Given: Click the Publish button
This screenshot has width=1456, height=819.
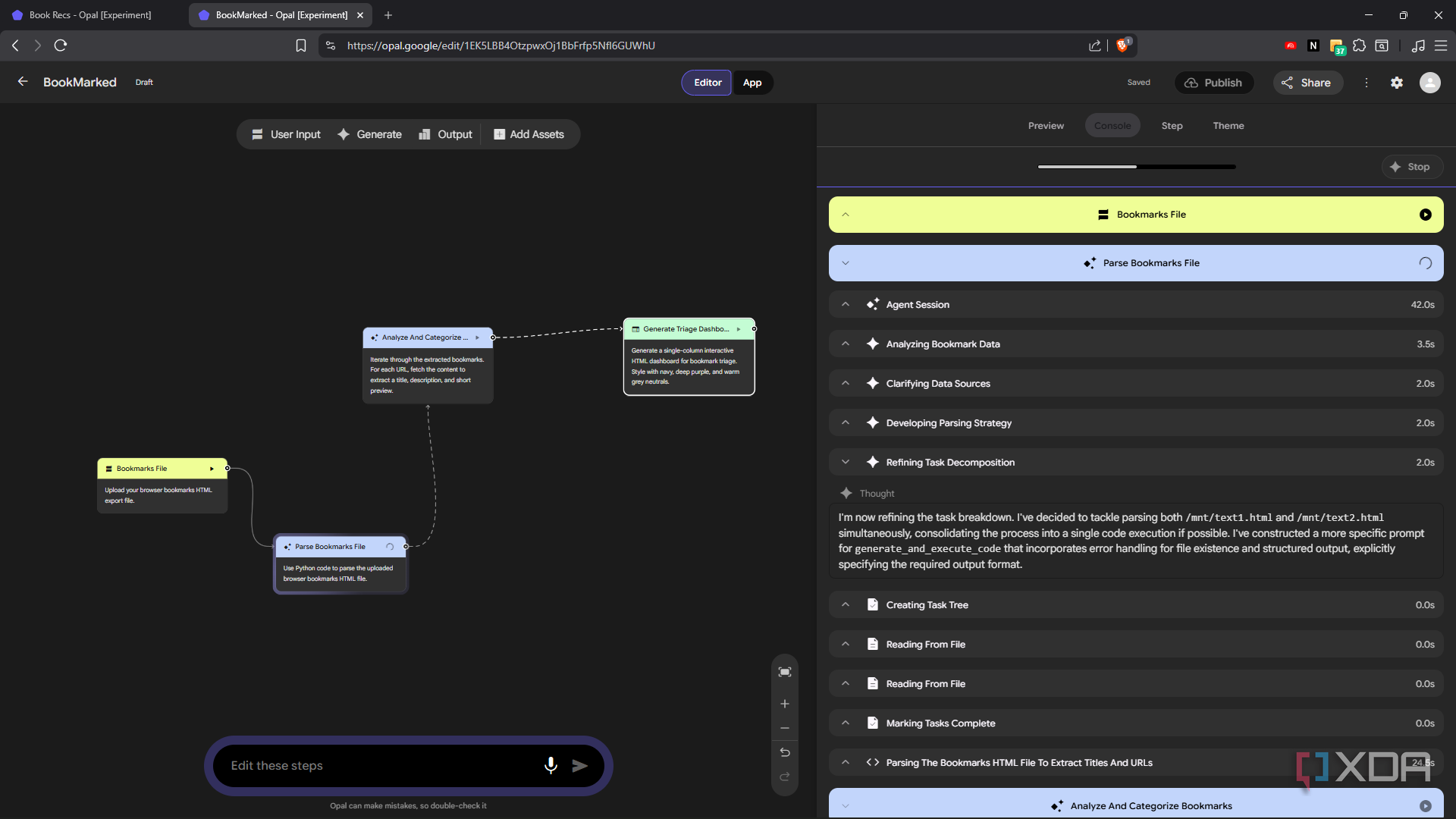Looking at the screenshot, I should (x=1213, y=83).
